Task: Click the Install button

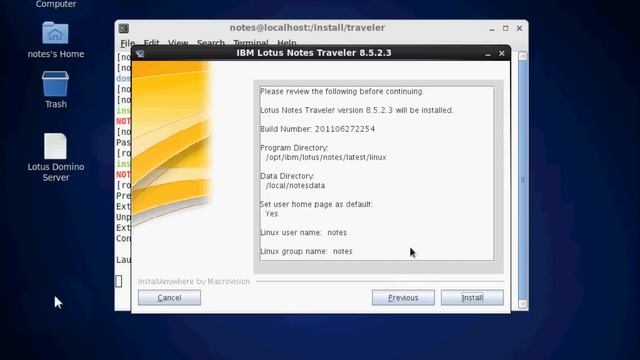Action: coord(472,298)
